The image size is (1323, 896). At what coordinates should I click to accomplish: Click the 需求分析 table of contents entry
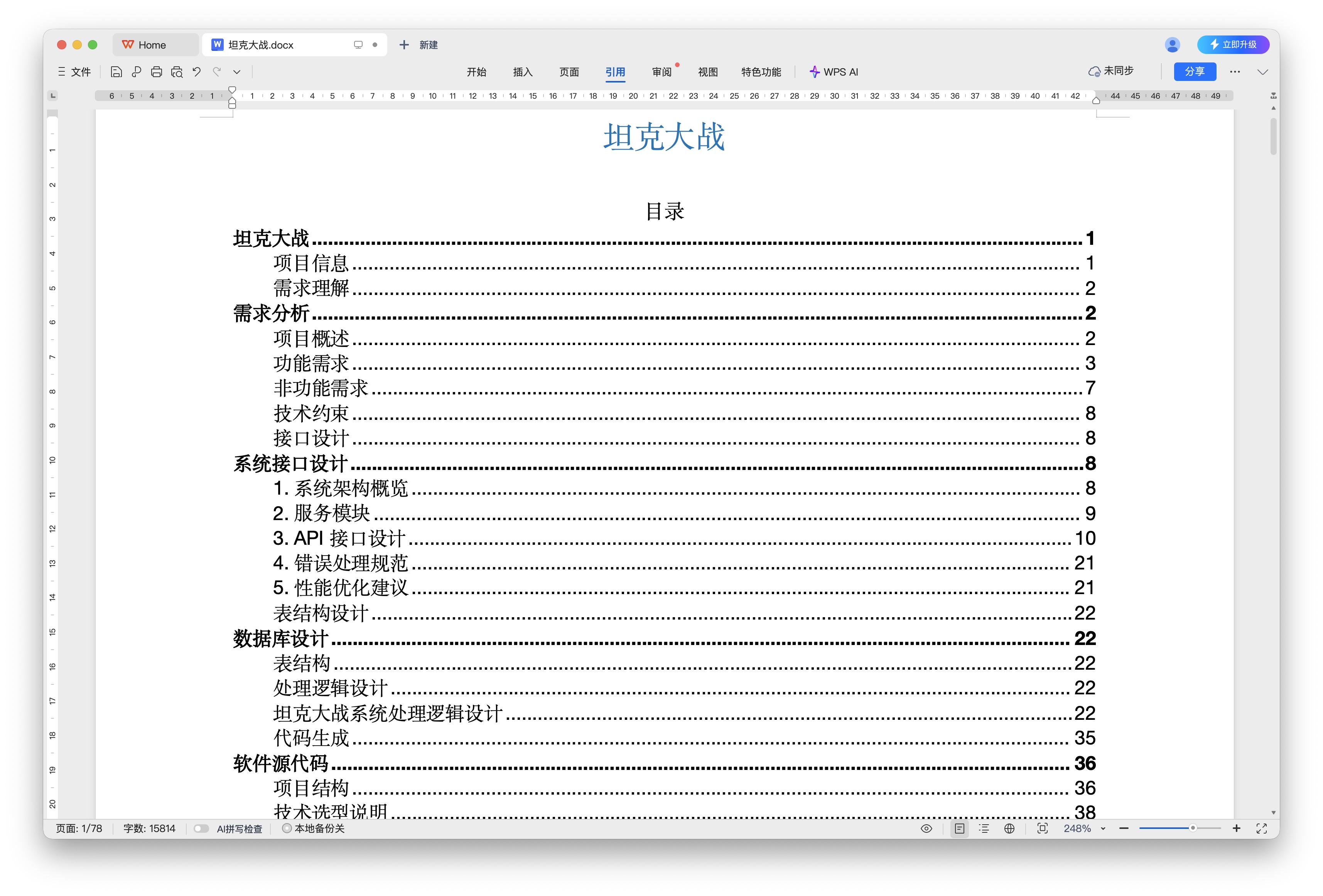click(x=271, y=313)
